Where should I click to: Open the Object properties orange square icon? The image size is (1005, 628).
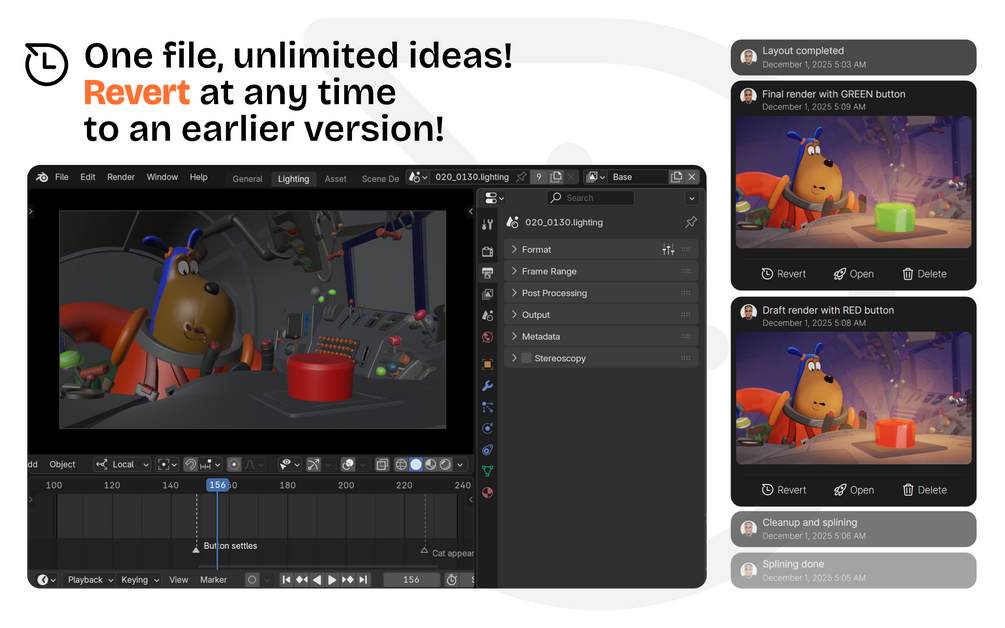point(488,364)
